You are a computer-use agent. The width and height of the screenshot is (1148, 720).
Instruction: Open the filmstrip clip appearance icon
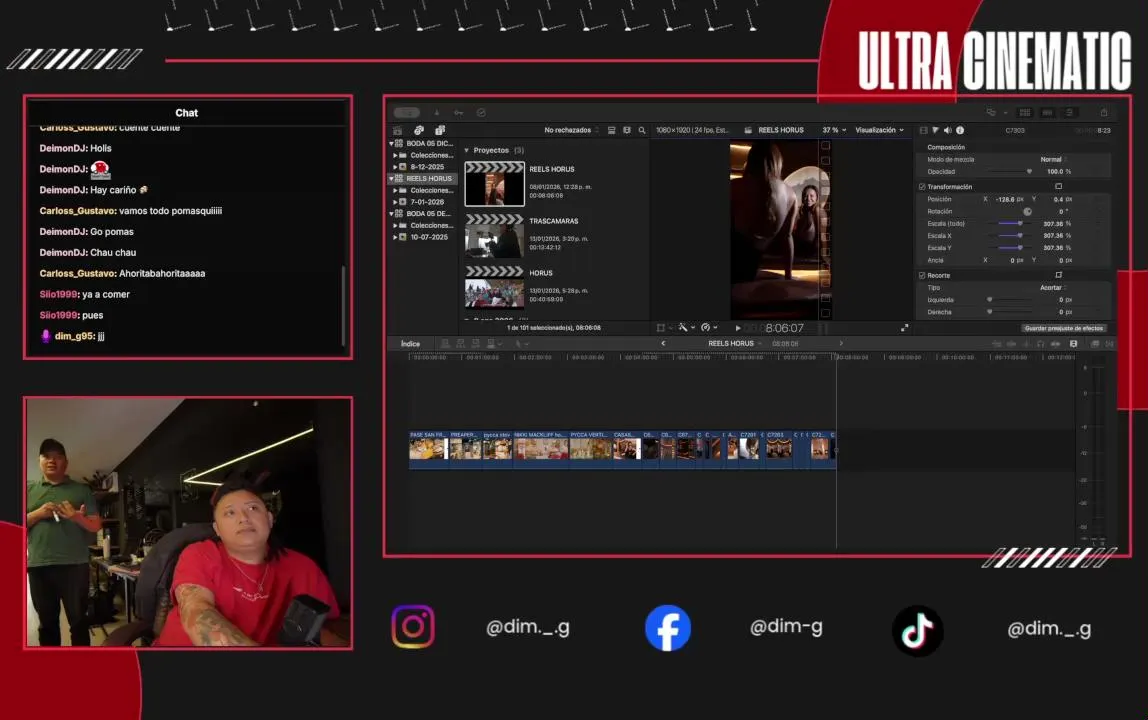click(627, 130)
